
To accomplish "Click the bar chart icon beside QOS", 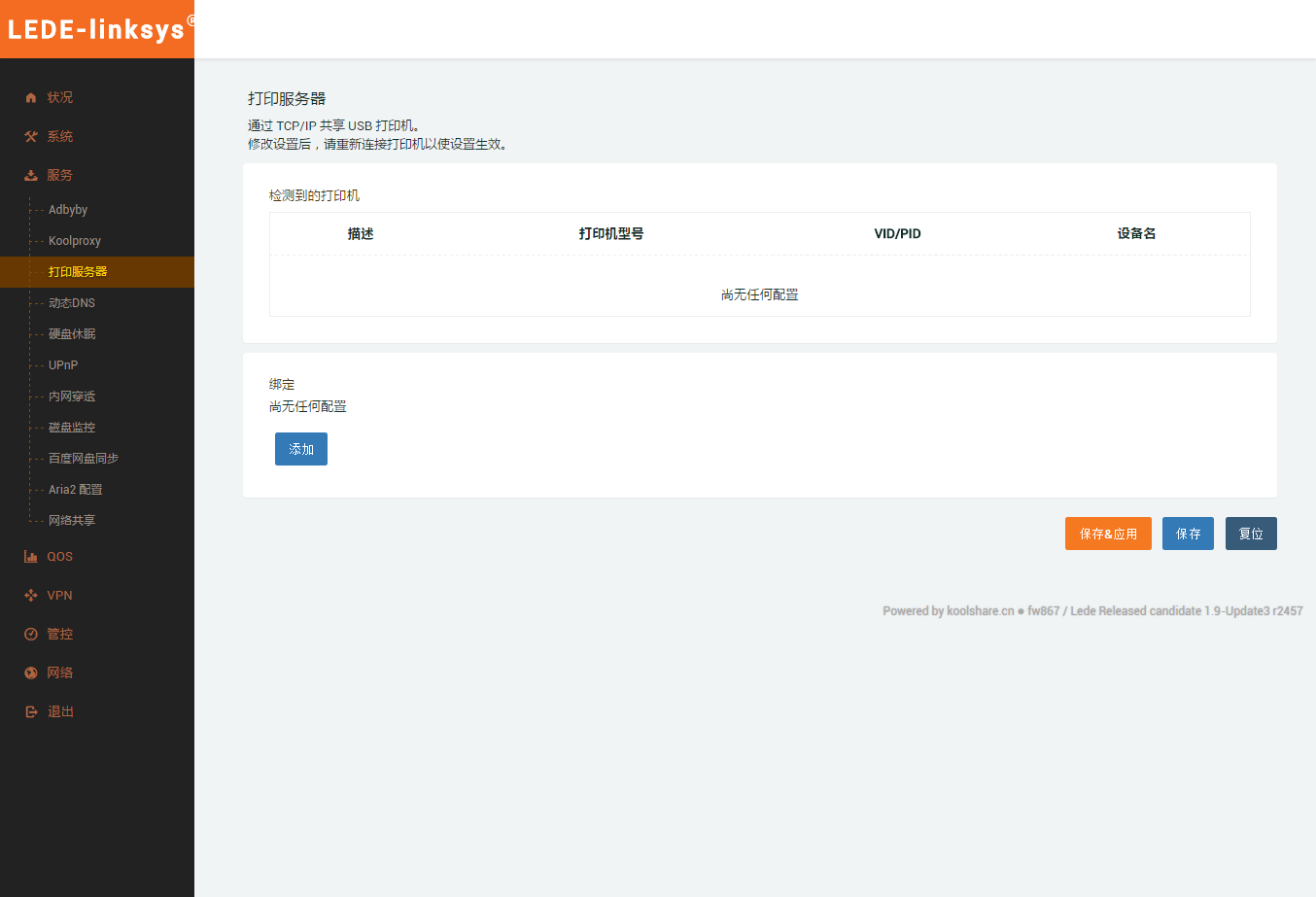I will 31,557.
